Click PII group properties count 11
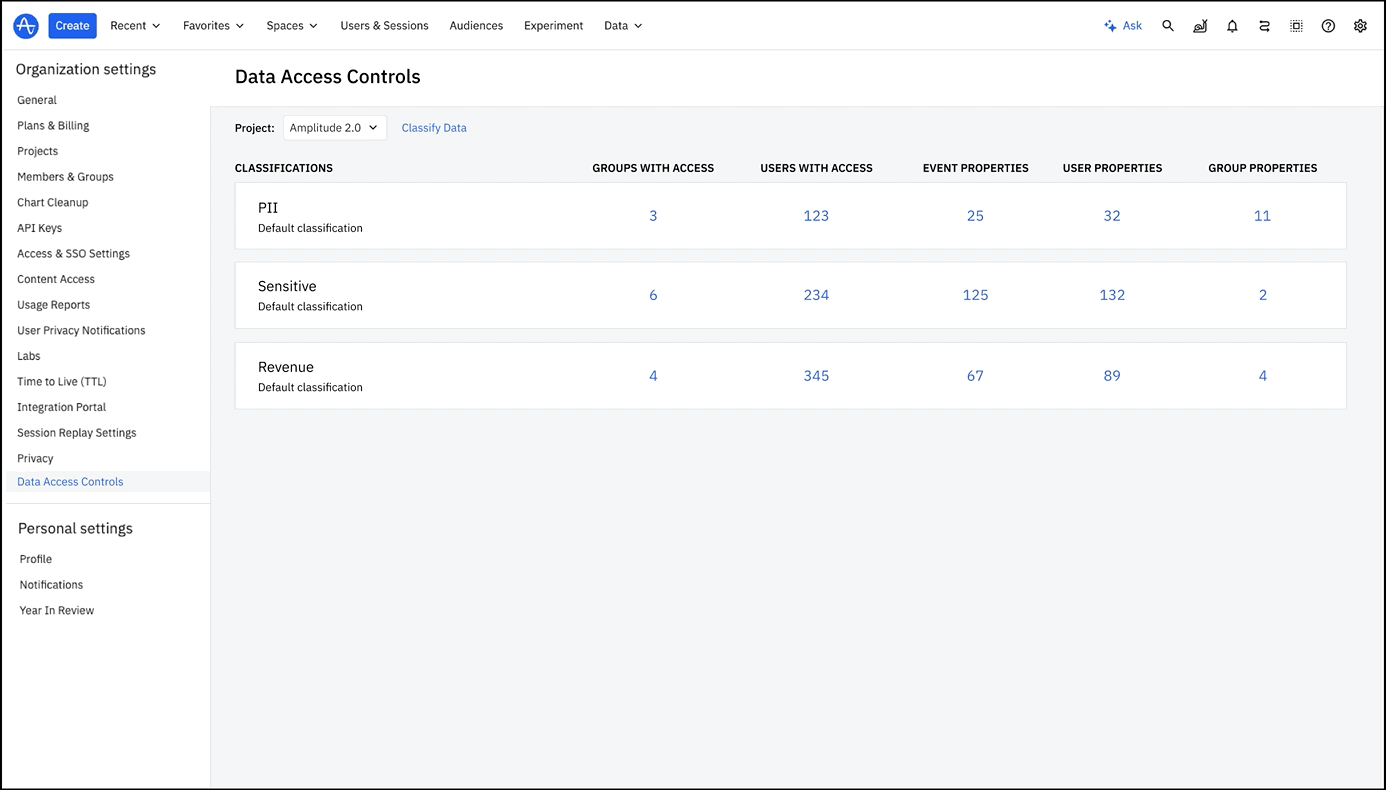 tap(1263, 216)
